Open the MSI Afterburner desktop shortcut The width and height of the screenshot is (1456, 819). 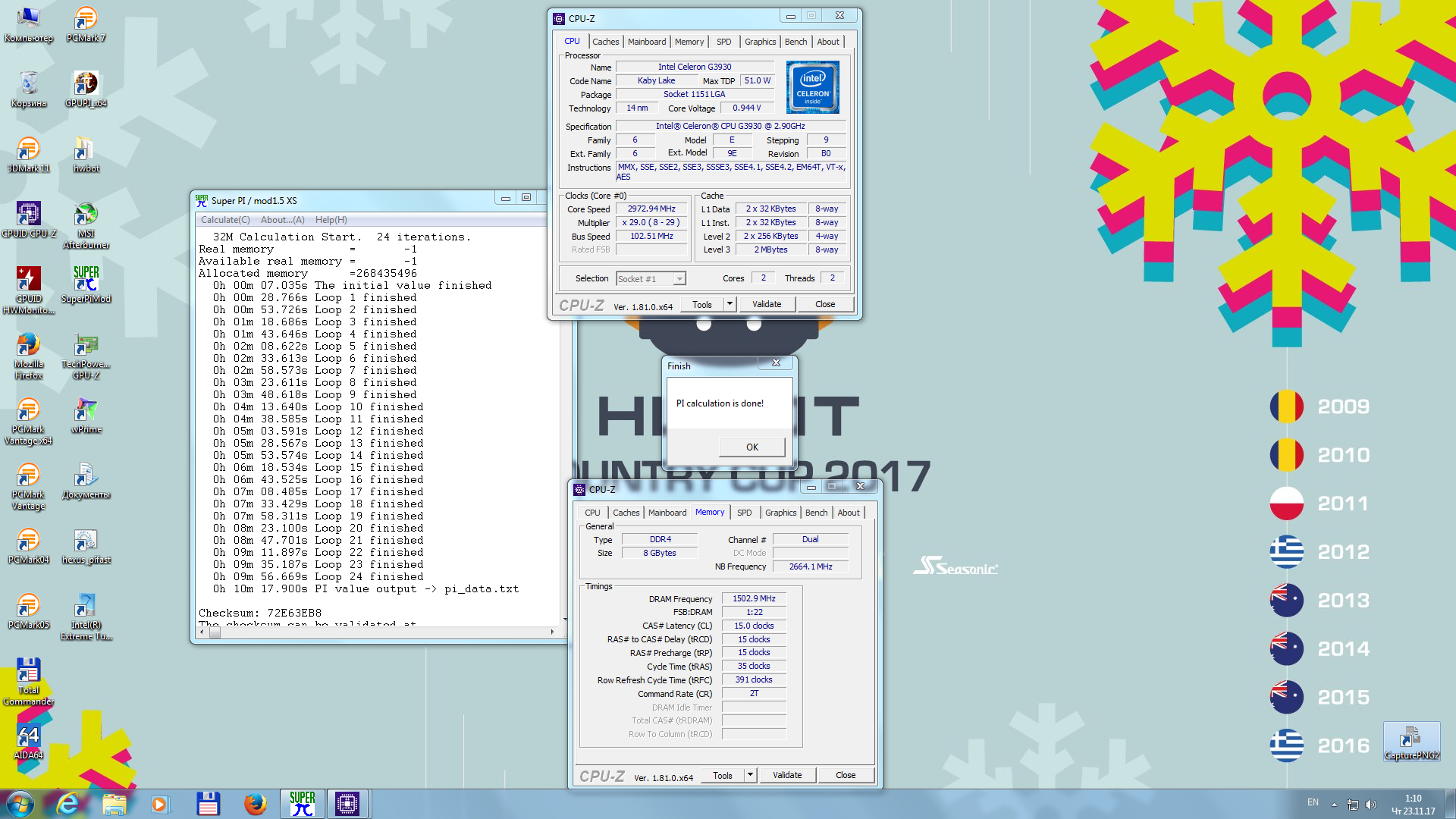click(x=86, y=225)
